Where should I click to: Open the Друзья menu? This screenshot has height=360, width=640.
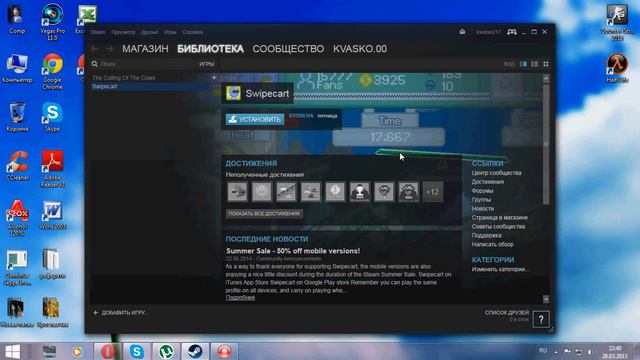click(149, 32)
